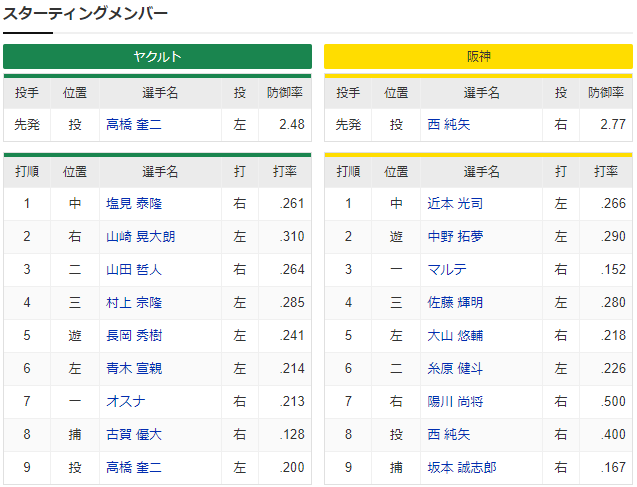The width and height of the screenshot is (637, 487).
Task: Open player link 大山 悠輔
Action: click(455, 335)
